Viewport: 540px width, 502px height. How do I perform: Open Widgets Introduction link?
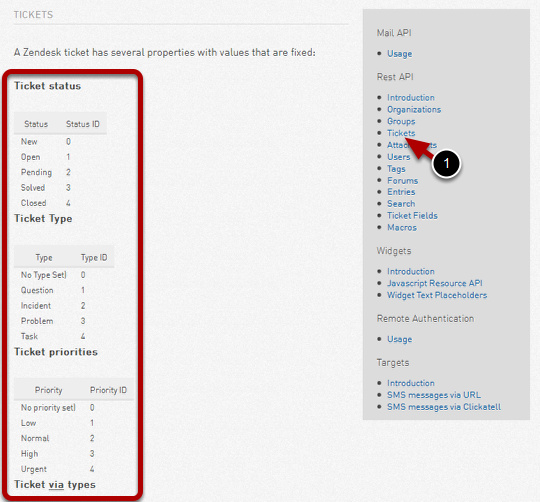point(411,271)
